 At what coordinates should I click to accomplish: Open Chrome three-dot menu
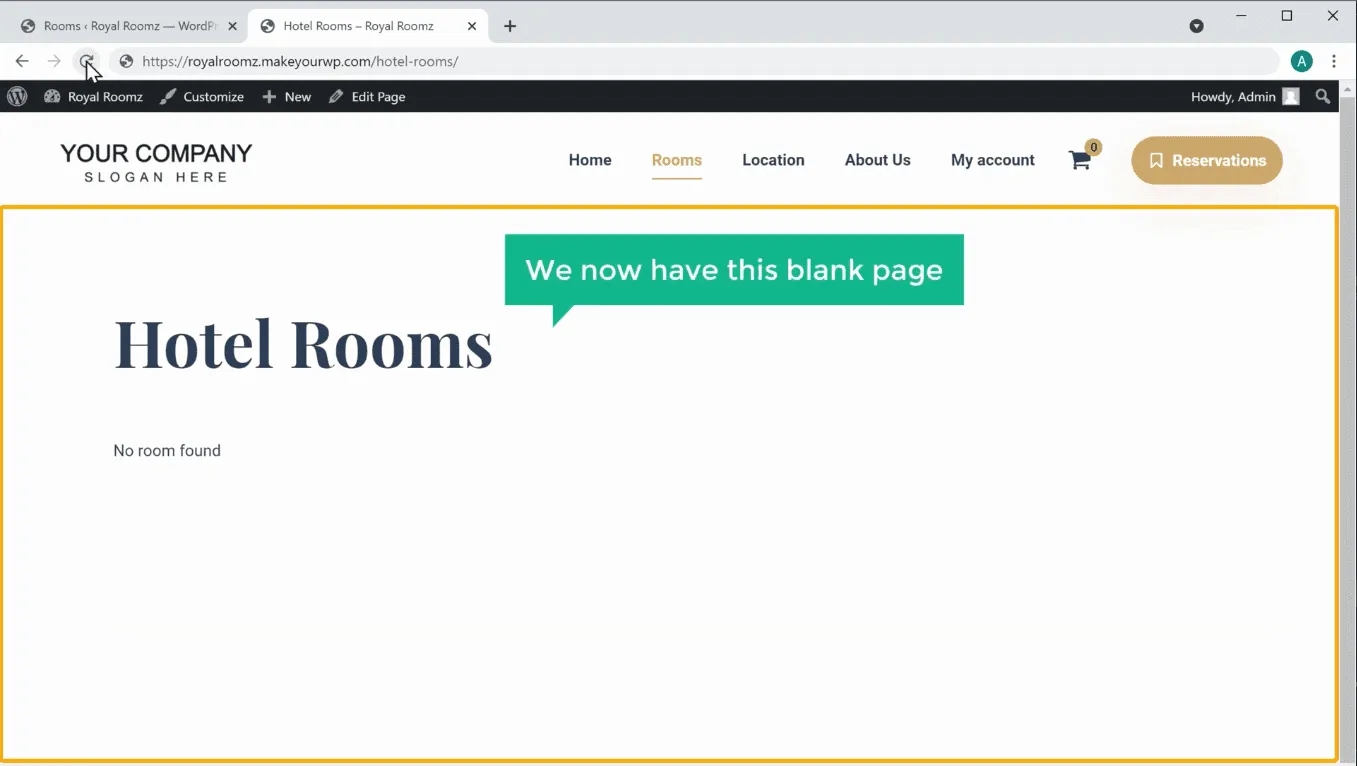1334,62
